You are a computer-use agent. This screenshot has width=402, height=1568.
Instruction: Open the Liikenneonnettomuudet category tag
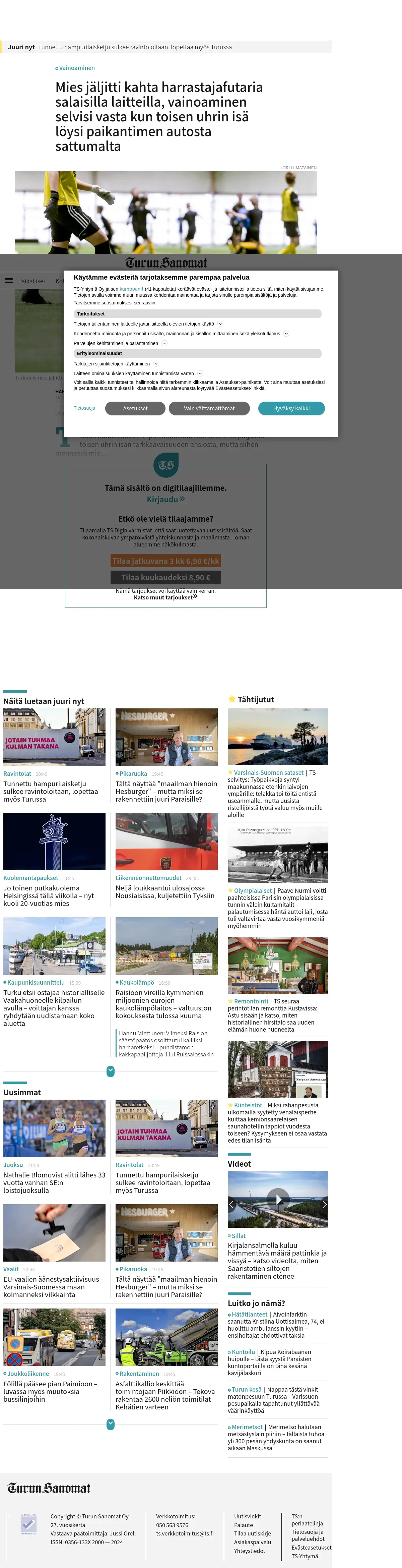148,878
